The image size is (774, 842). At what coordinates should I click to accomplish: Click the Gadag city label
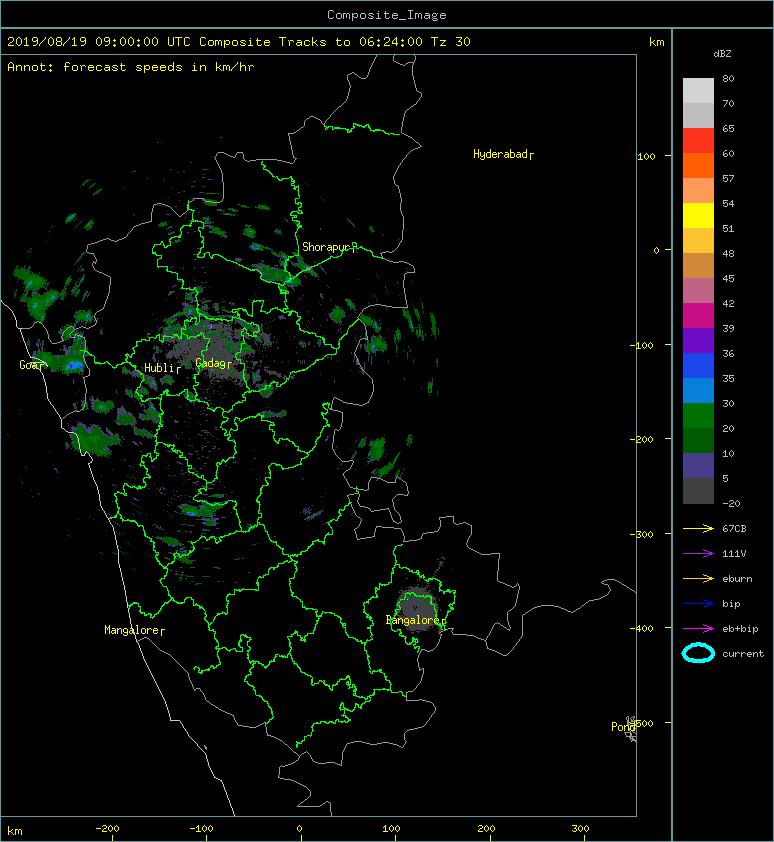pyautogui.click(x=213, y=363)
